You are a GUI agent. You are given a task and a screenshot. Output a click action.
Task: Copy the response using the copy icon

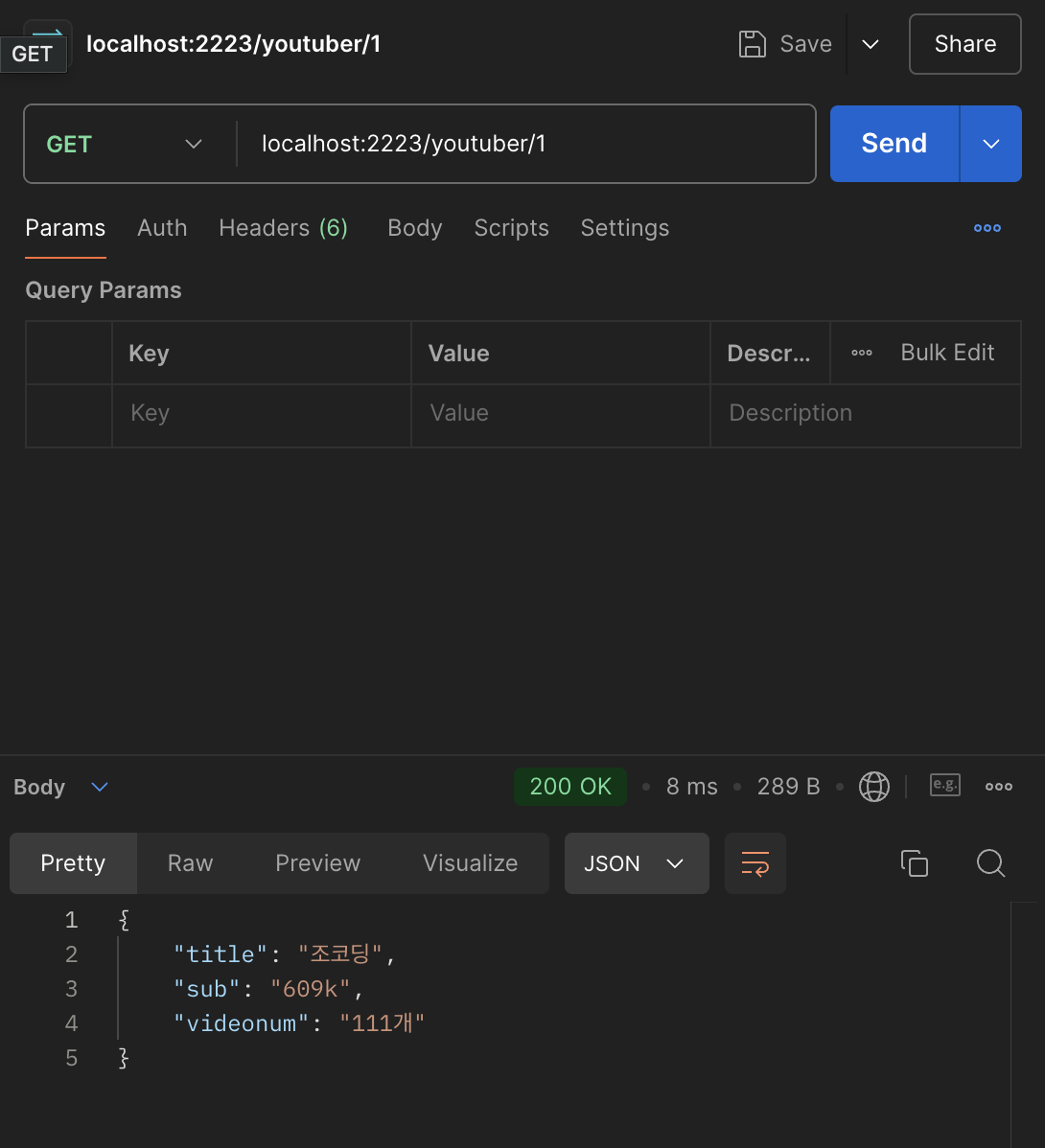pos(915,863)
